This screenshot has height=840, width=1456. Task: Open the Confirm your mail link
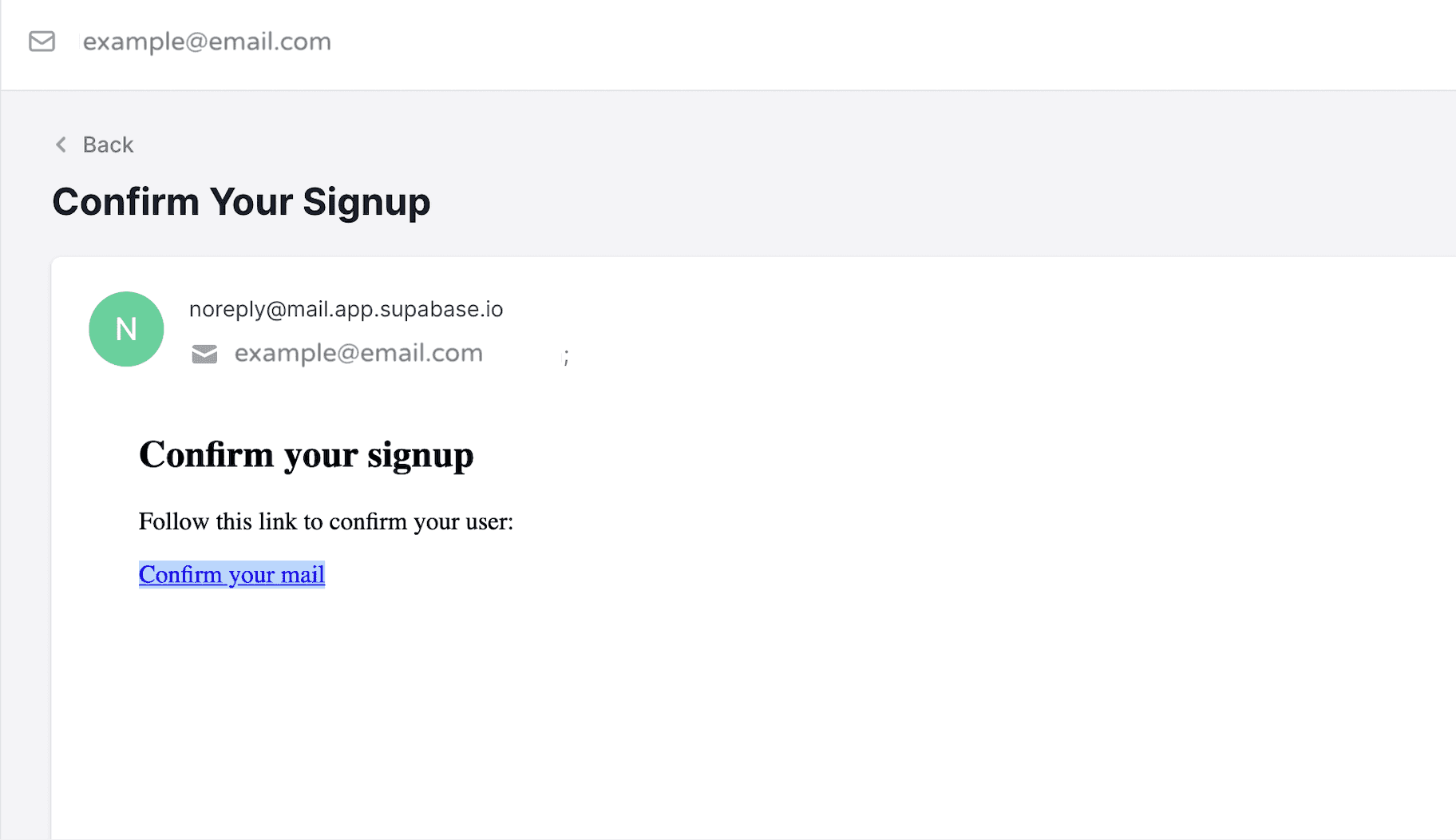pos(231,574)
